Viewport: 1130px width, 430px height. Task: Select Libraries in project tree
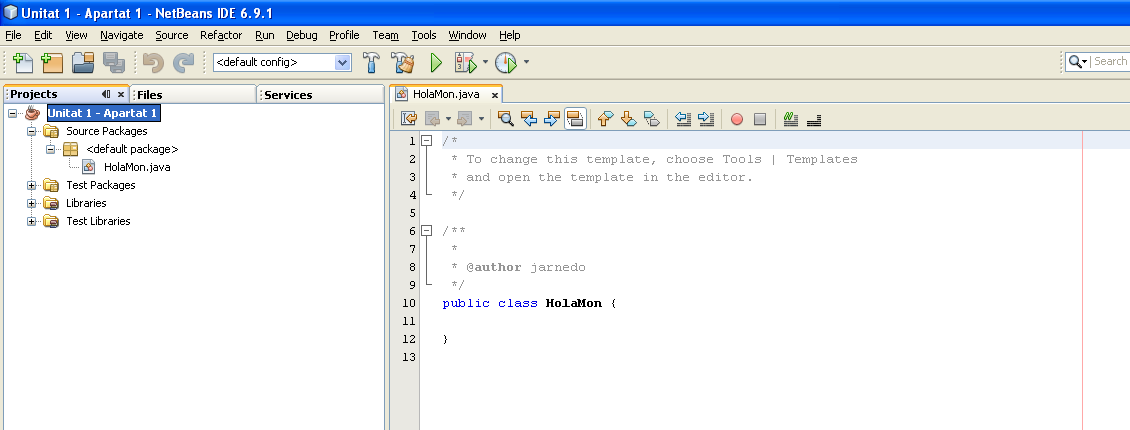pos(86,203)
